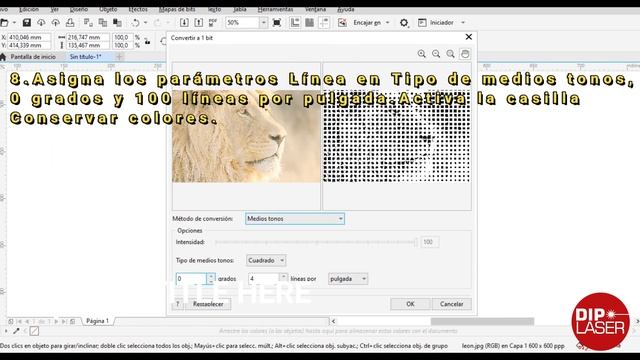The height and width of the screenshot is (360, 640).
Task: Click the third magnifier icon in dialog
Action: (451, 54)
